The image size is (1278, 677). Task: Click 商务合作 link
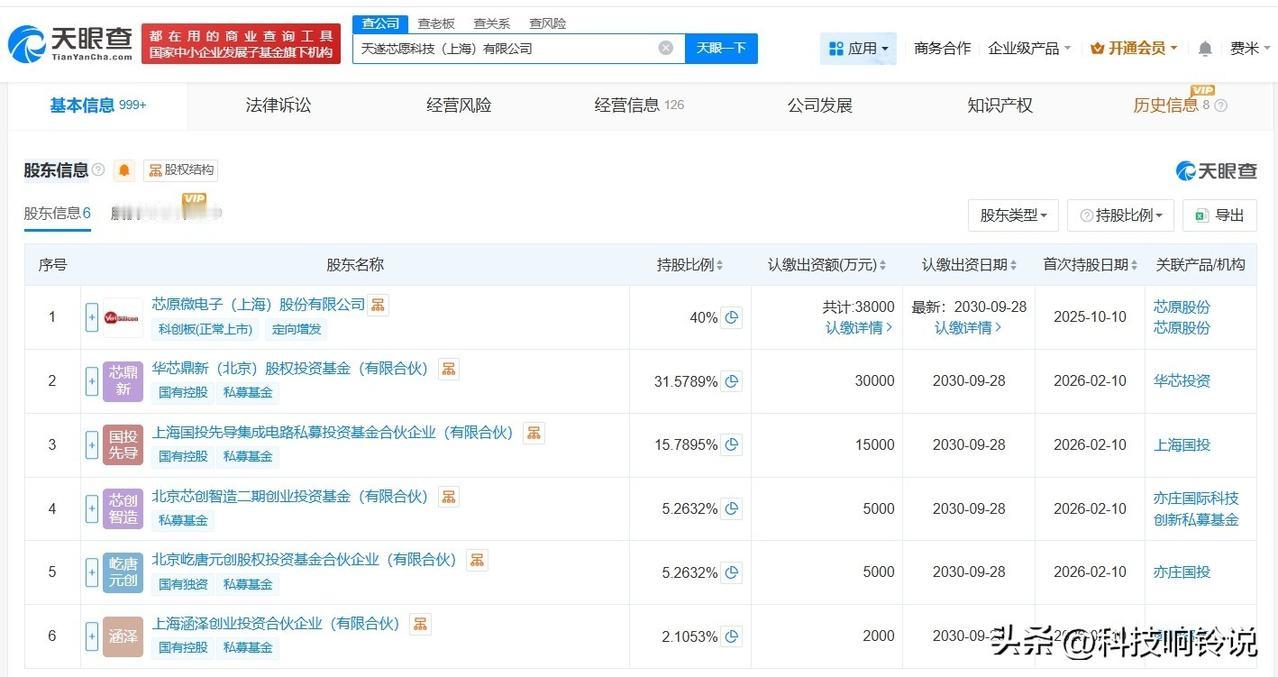(942, 48)
